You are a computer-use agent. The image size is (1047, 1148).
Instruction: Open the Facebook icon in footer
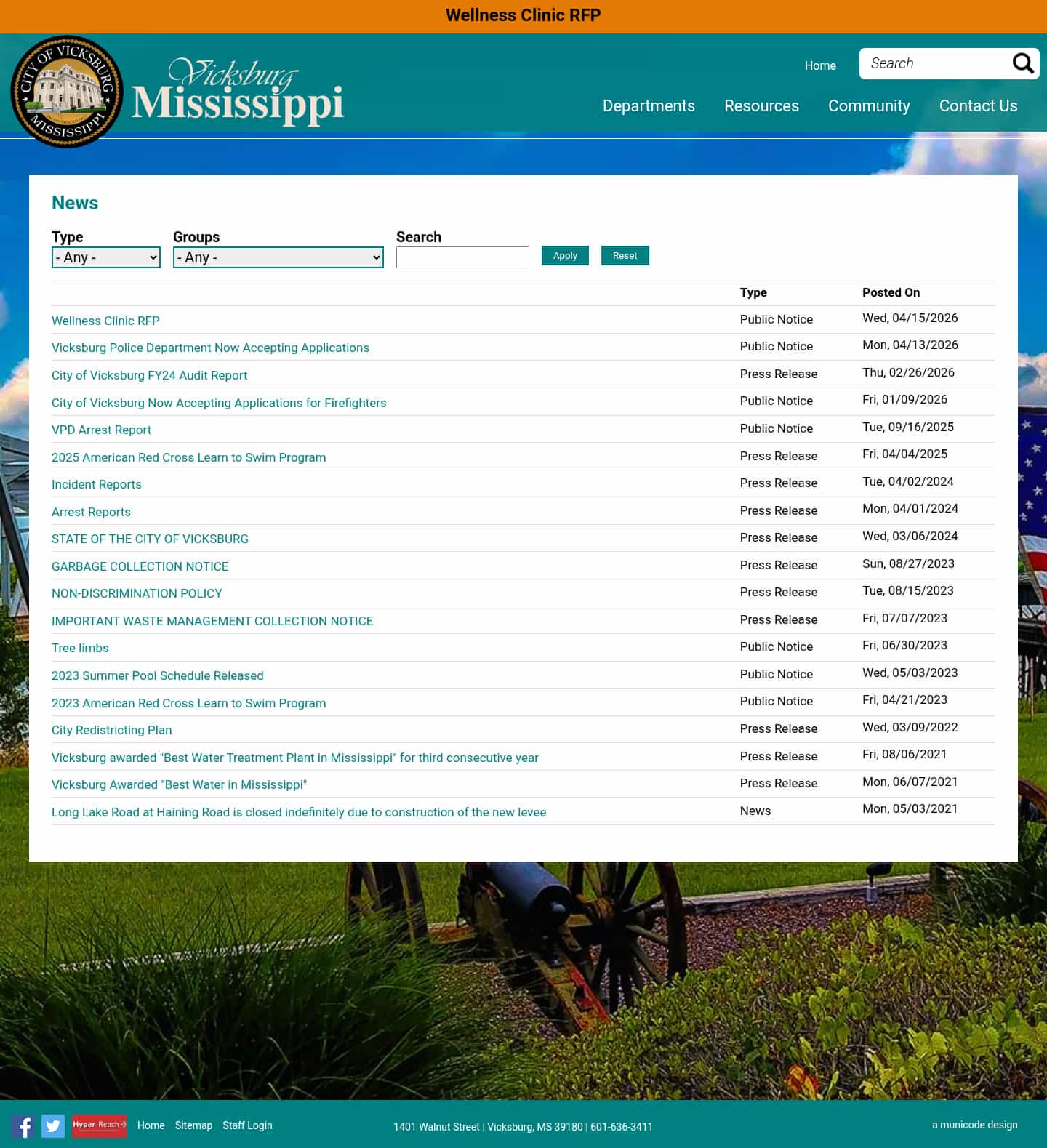(23, 1126)
